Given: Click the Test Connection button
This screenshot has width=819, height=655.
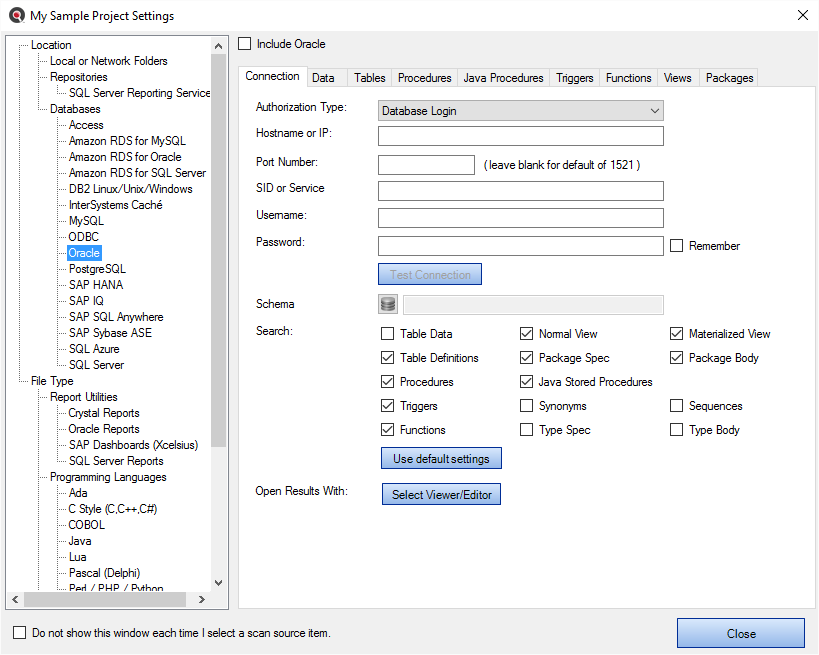Looking at the screenshot, I should (x=430, y=274).
